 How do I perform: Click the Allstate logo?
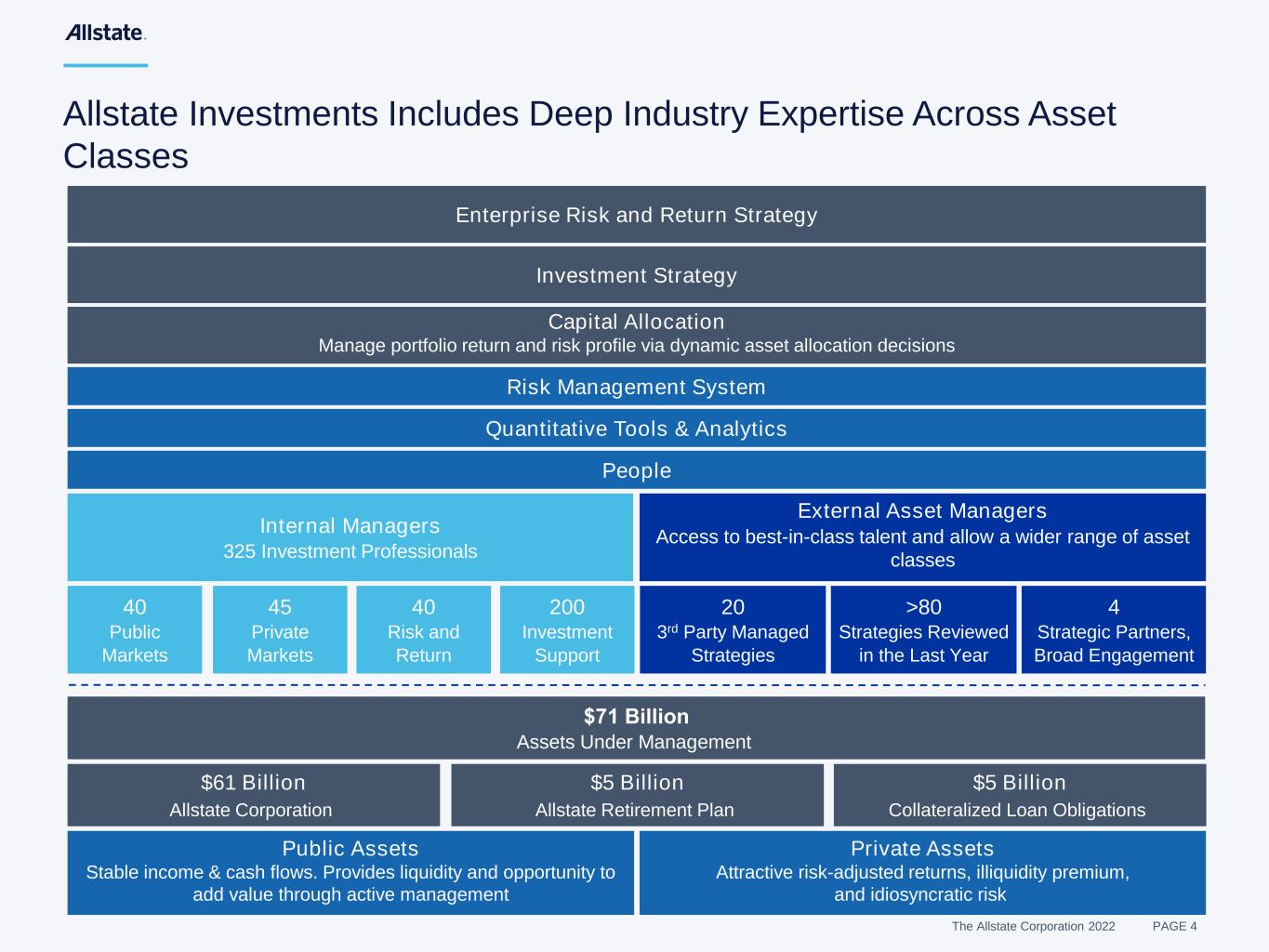coord(105,33)
